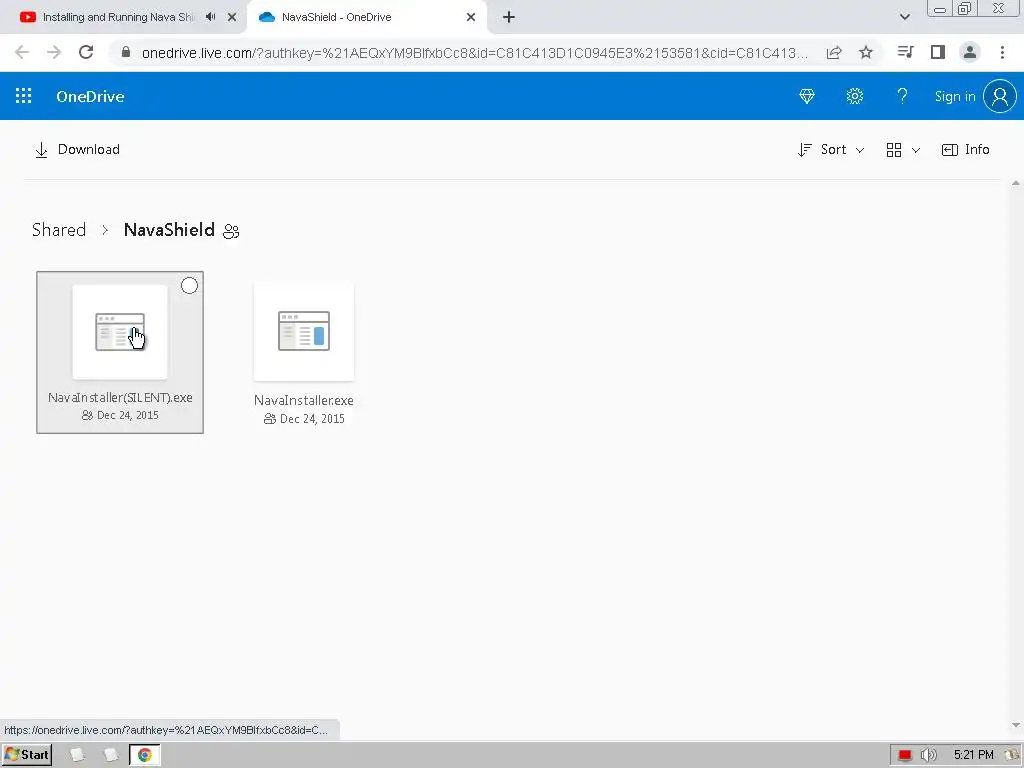Viewport: 1024px width, 768px height.
Task: Open the Info details pane
Action: pyautogui.click(x=965, y=150)
